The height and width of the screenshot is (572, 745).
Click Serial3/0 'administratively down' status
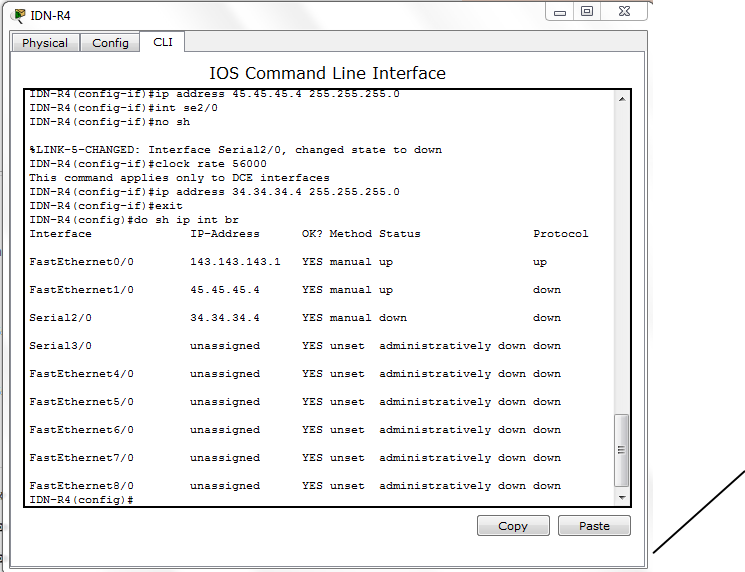[452, 346]
